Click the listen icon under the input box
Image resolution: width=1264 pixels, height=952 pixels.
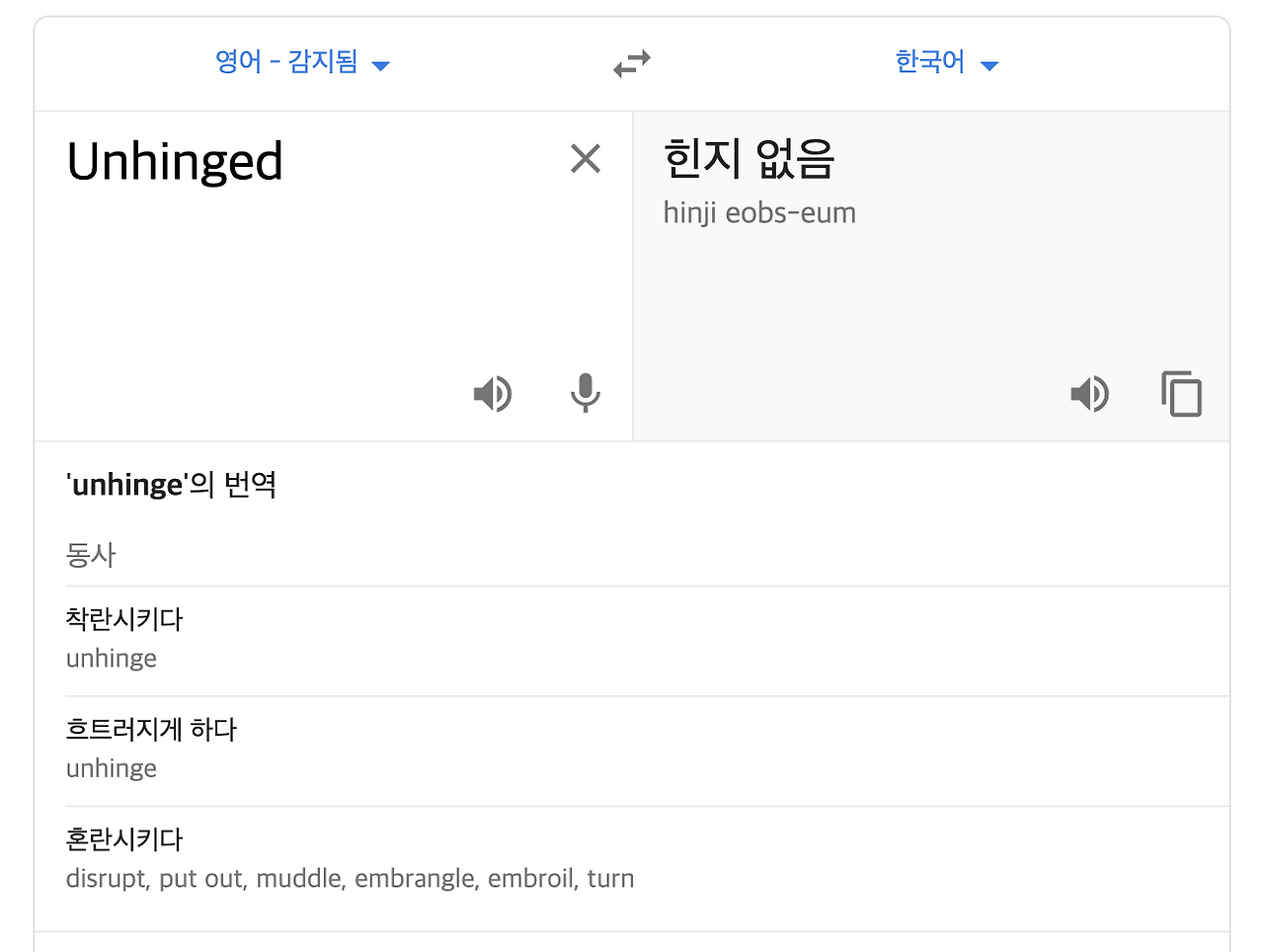point(493,393)
